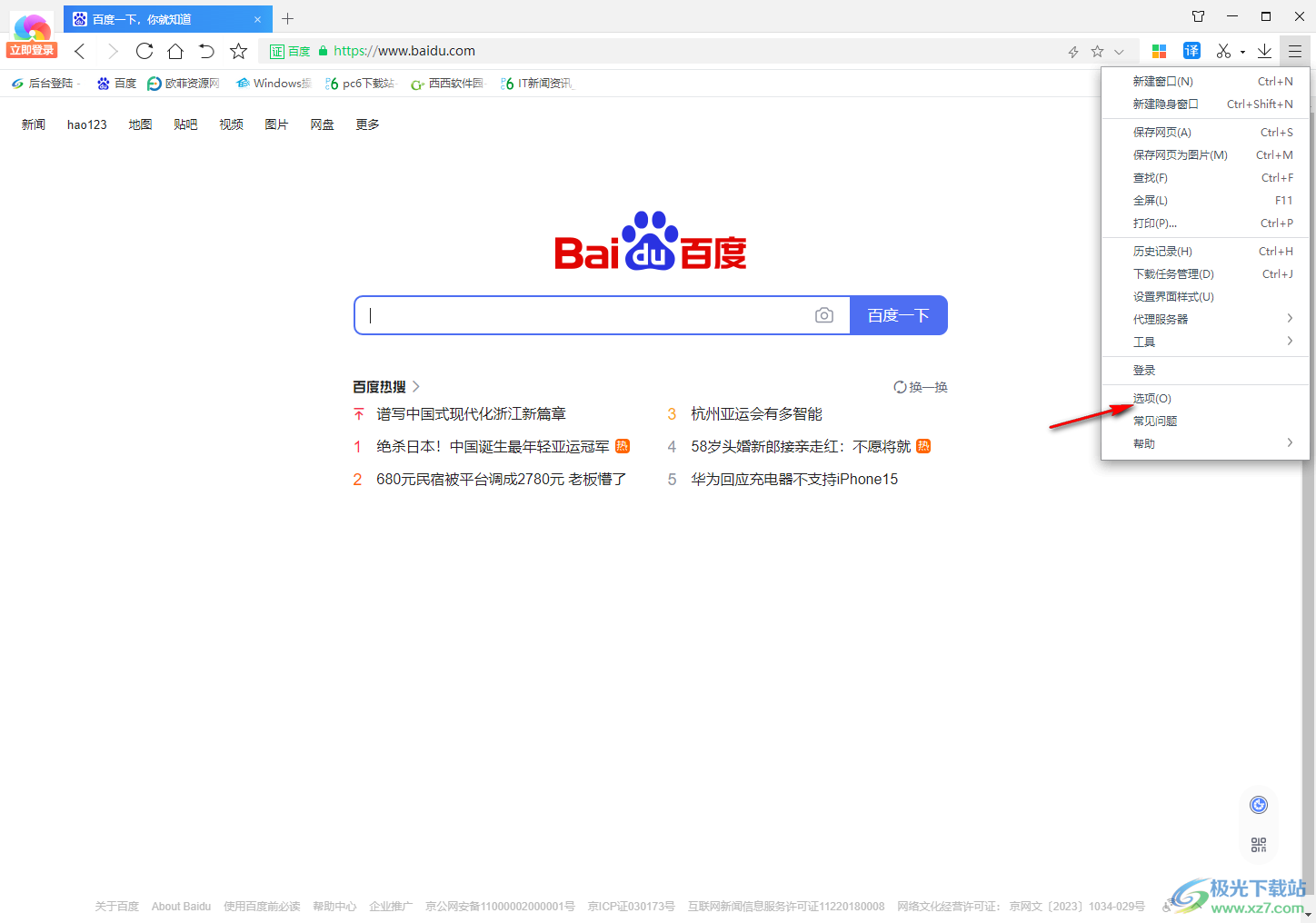Close the Baidu tab
The width and height of the screenshot is (1316, 923).
click(x=257, y=19)
